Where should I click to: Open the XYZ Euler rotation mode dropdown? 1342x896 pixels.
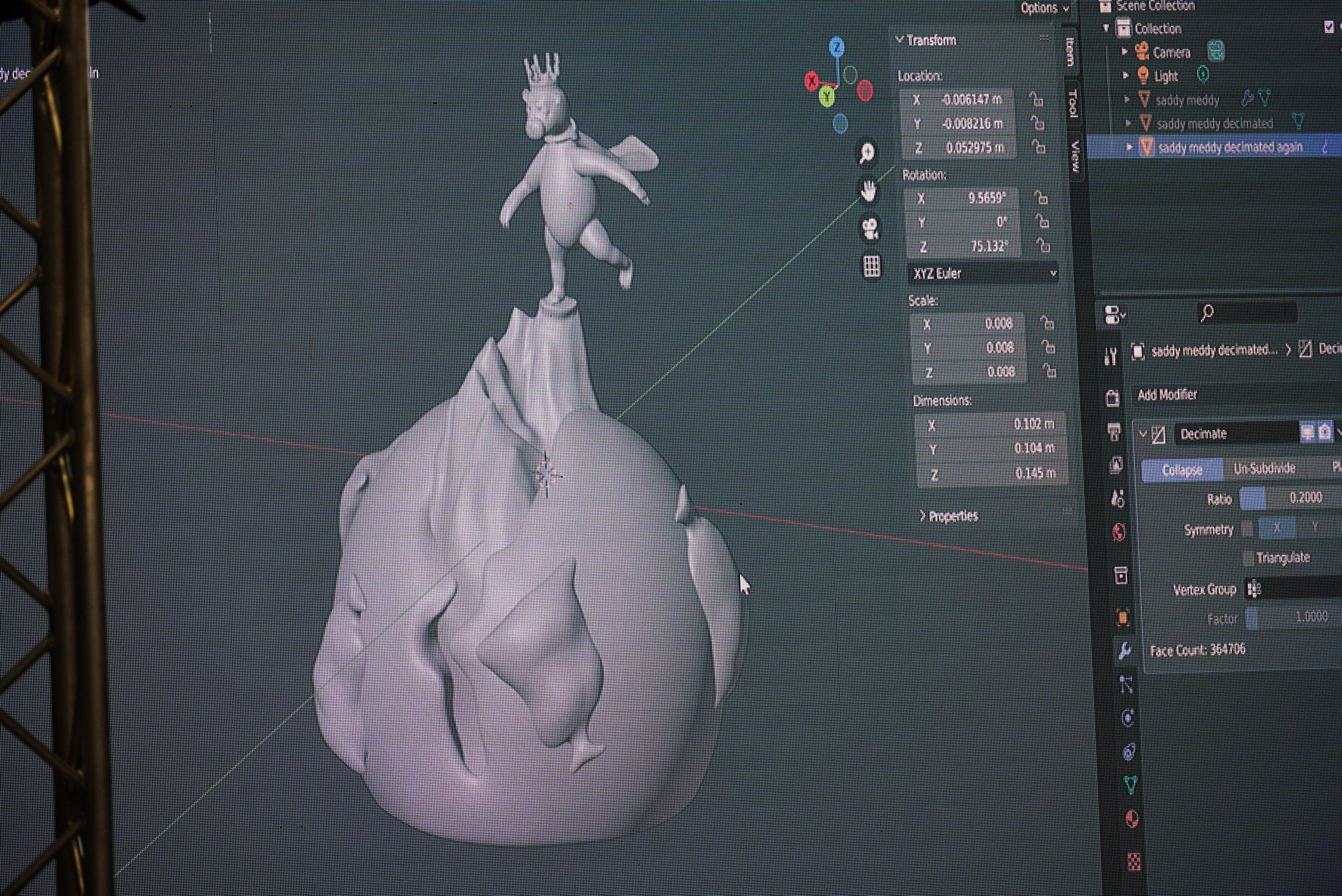[x=984, y=273]
